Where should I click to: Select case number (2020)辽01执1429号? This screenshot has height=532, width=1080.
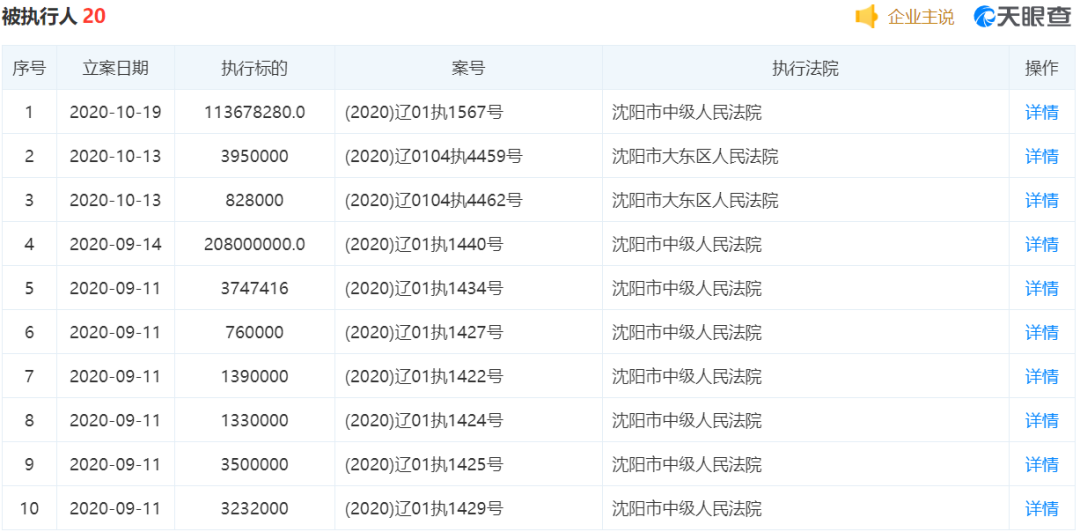pos(424,509)
